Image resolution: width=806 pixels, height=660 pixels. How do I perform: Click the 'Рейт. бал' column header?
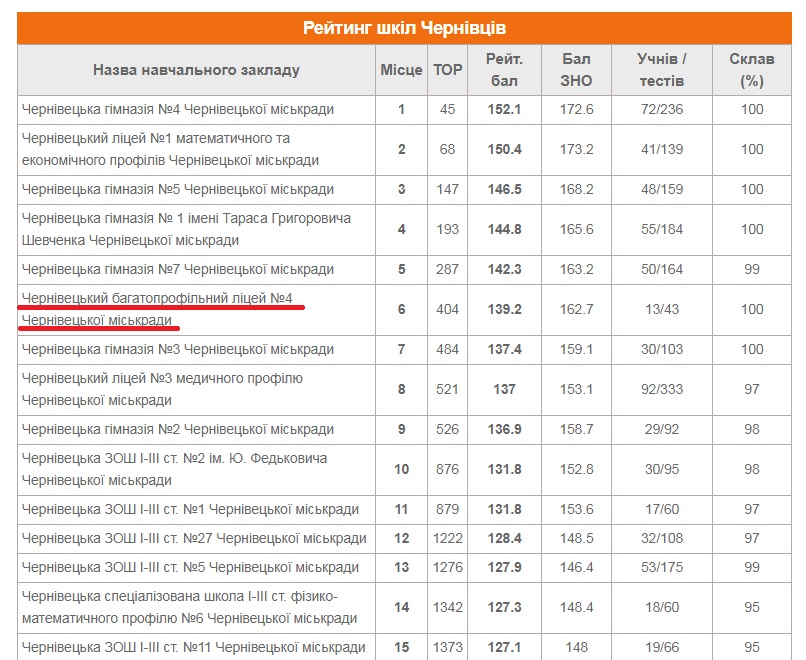click(x=504, y=70)
